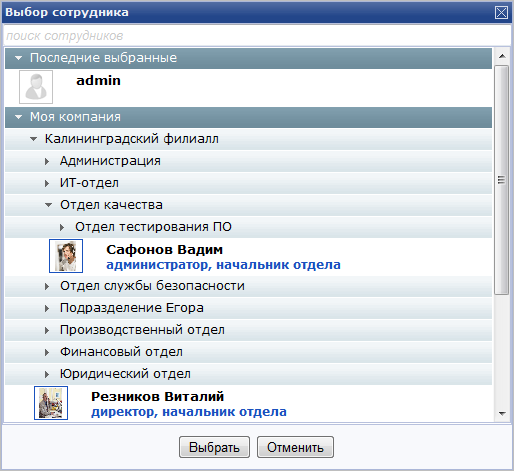Select Сафонов Вадим's photo thumbnail

pyautogui.click(x=66, y=256)
